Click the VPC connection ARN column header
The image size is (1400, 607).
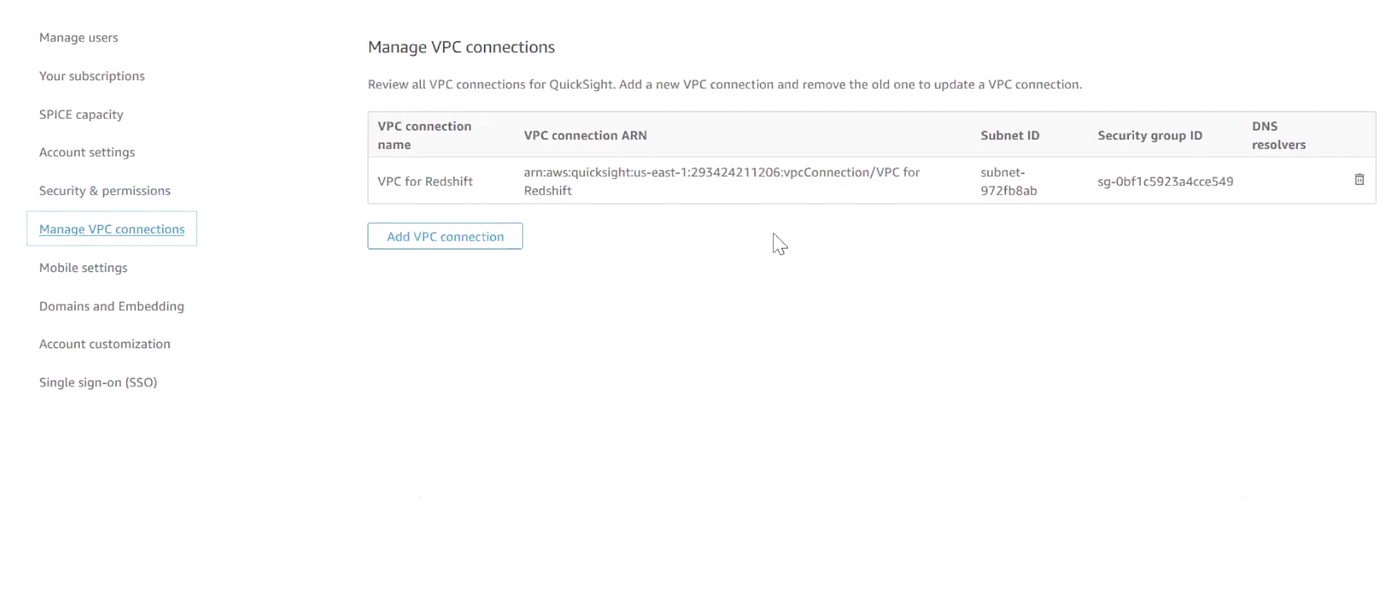pos(585,135)
